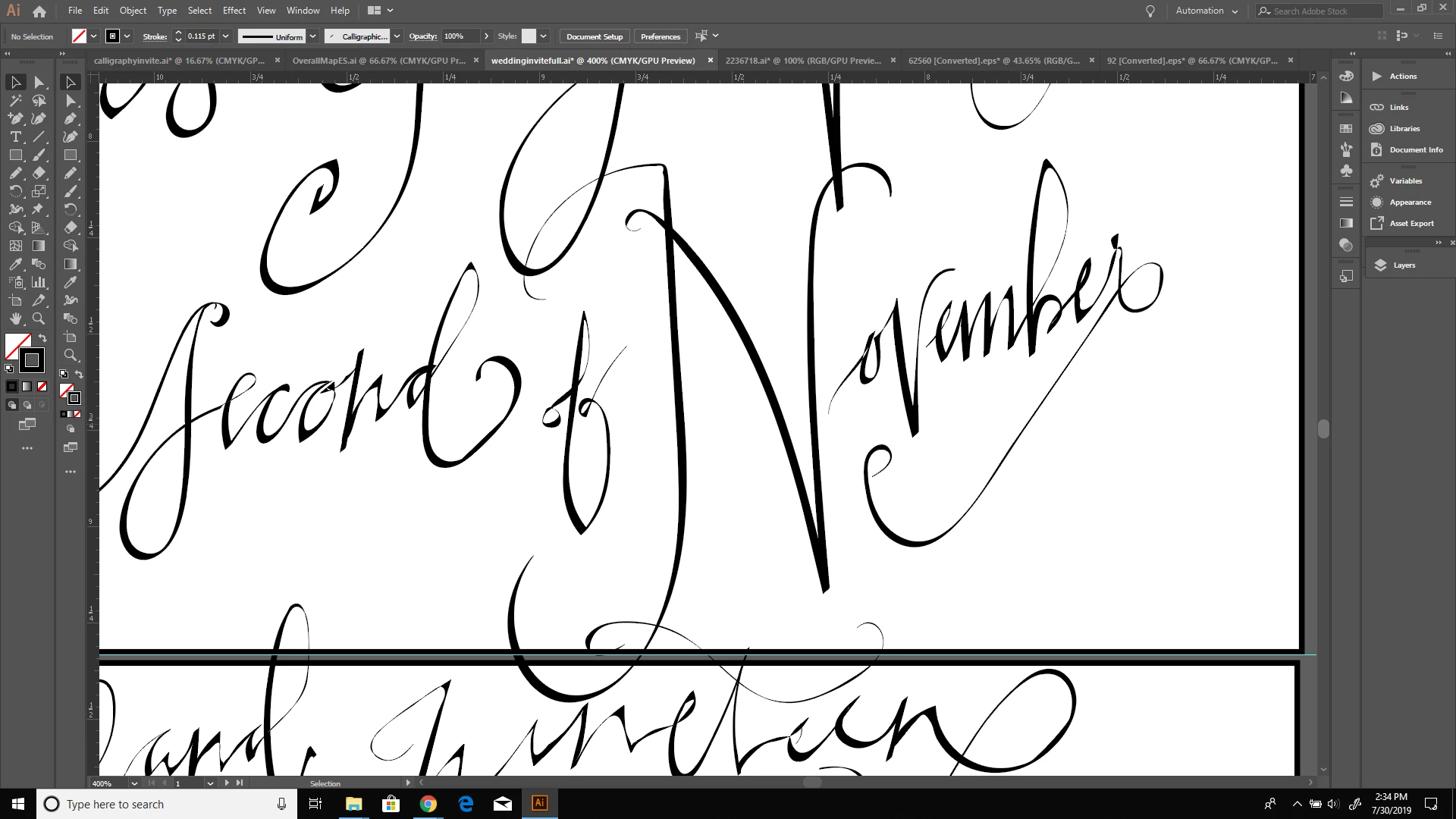Open the Object menu
1456x819 pixels.
133,11
